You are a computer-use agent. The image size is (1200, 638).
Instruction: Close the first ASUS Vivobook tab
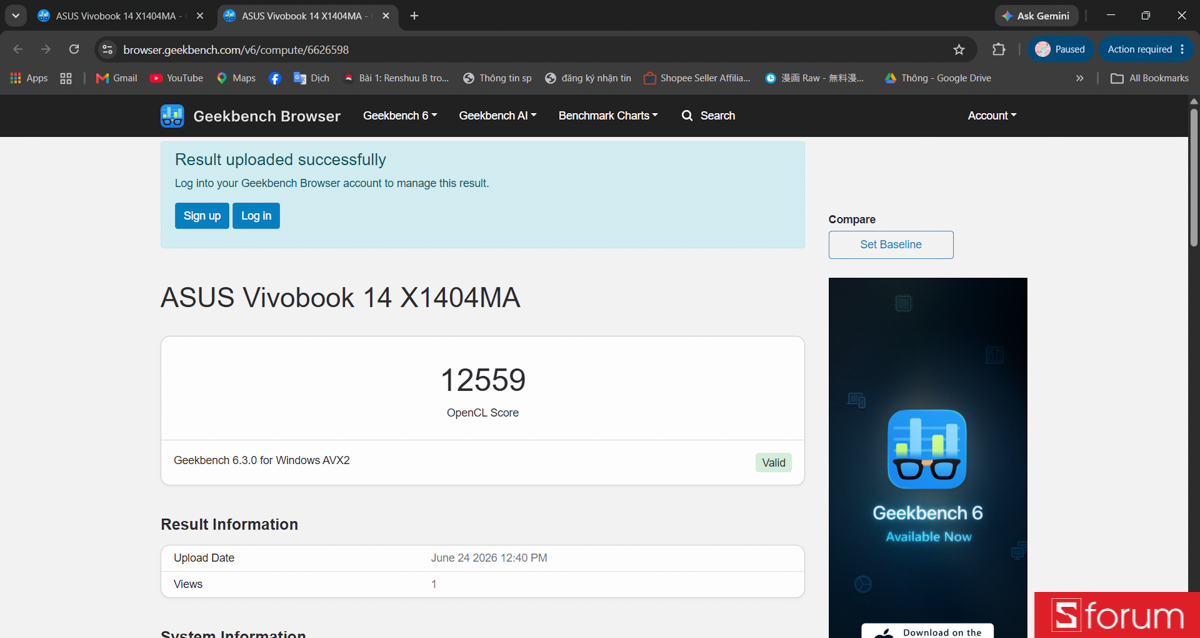tap(200, 16)
